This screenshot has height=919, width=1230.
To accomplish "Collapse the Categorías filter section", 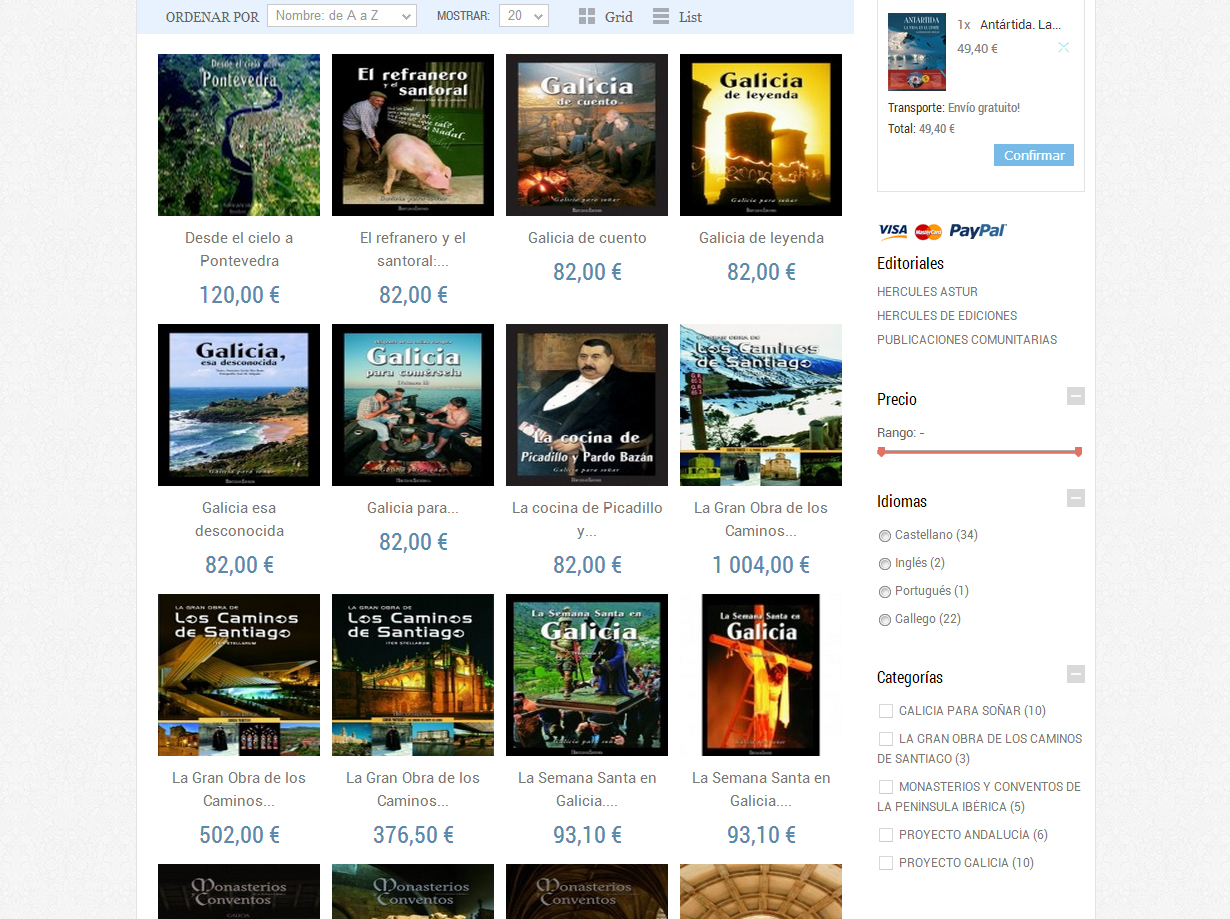I will click(x=1076, y=674).
